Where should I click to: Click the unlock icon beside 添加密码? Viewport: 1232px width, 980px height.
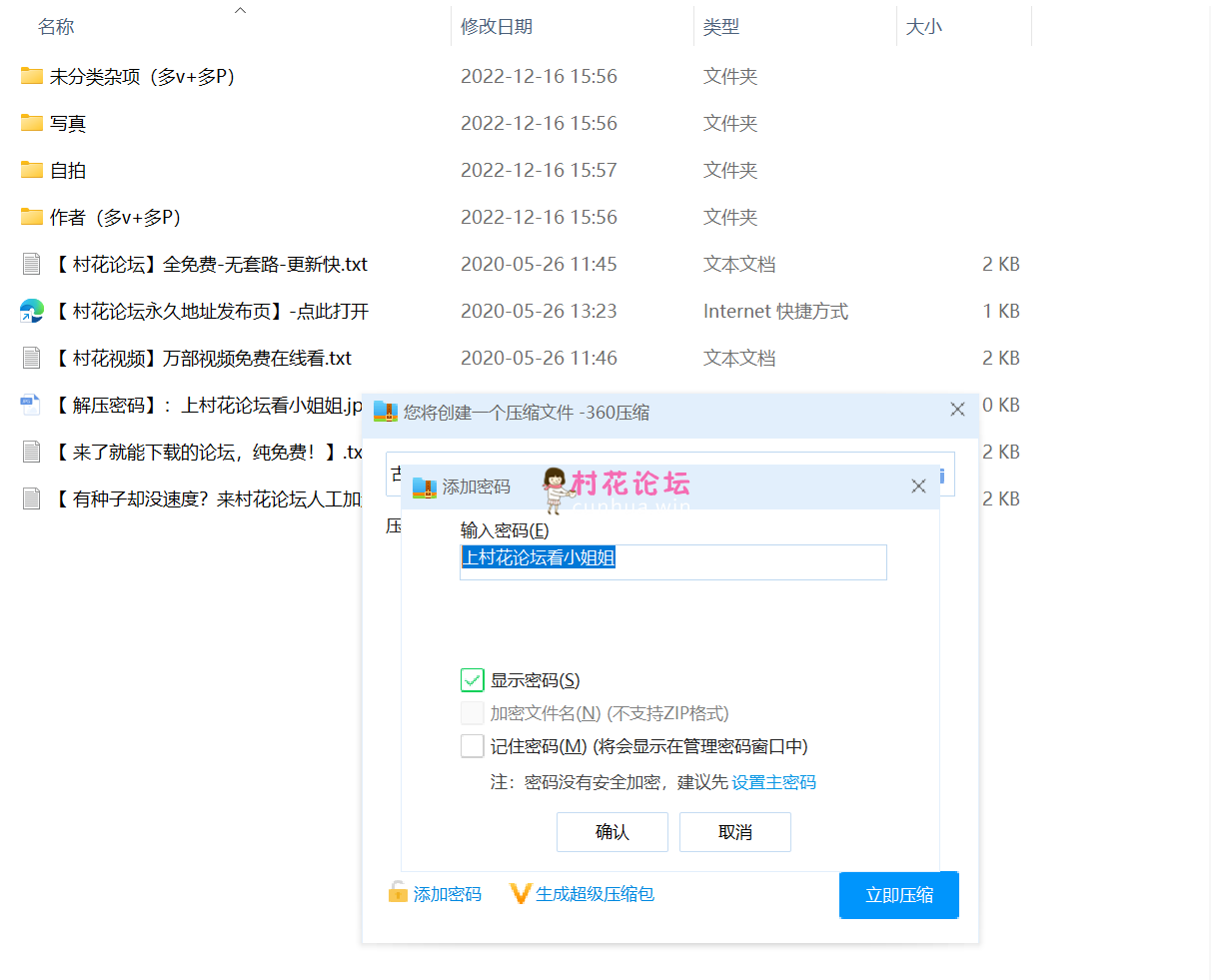coord(398,892)
